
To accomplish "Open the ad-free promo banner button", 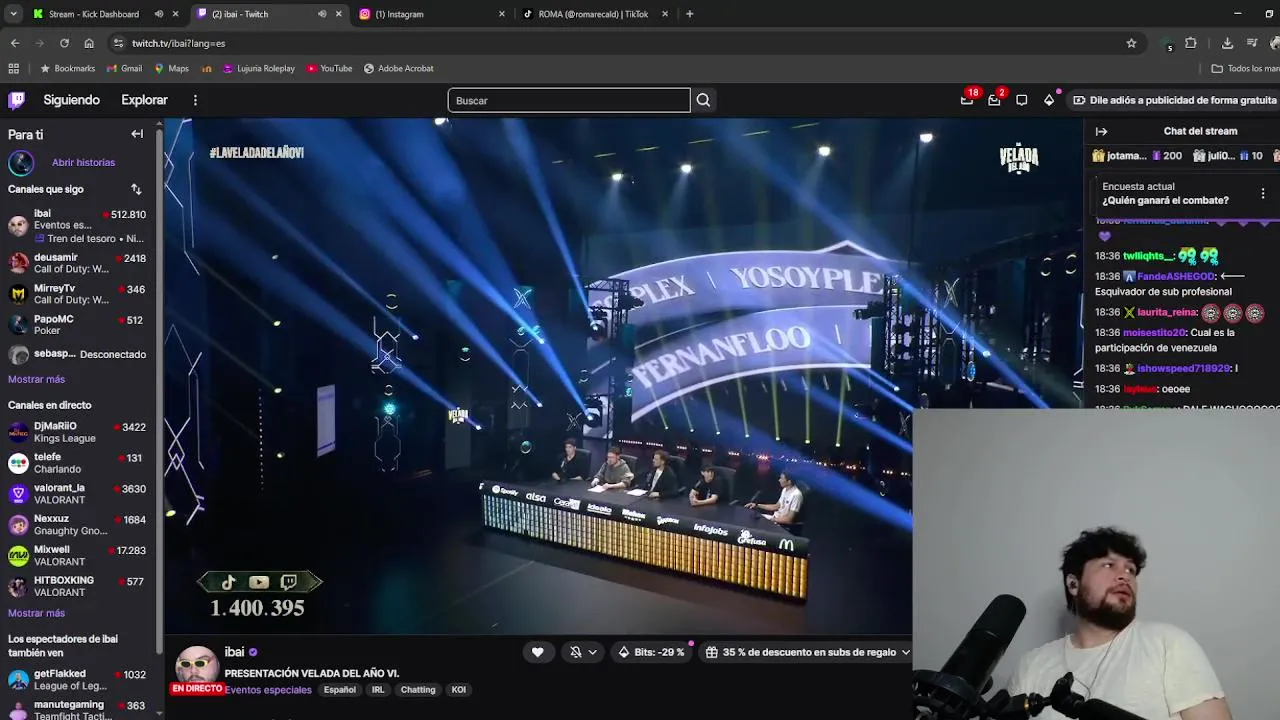I will pyautogui.click(x=1175, y=100).
